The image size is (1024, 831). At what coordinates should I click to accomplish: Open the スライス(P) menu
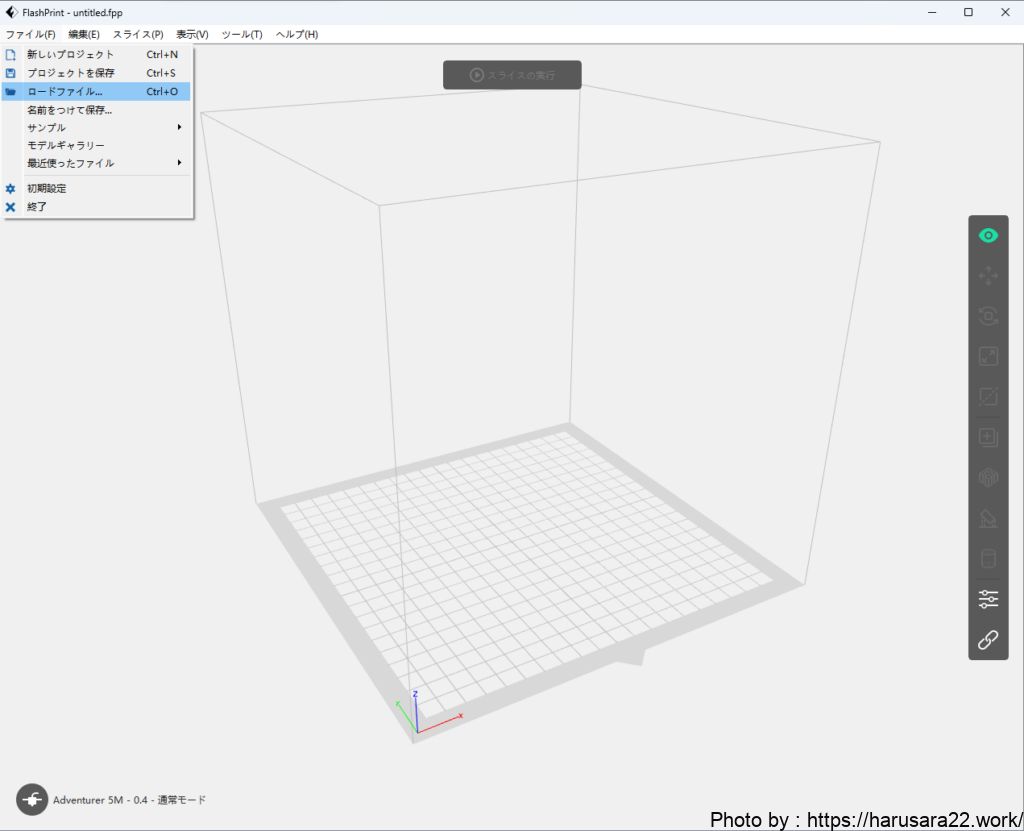[138, 35]
